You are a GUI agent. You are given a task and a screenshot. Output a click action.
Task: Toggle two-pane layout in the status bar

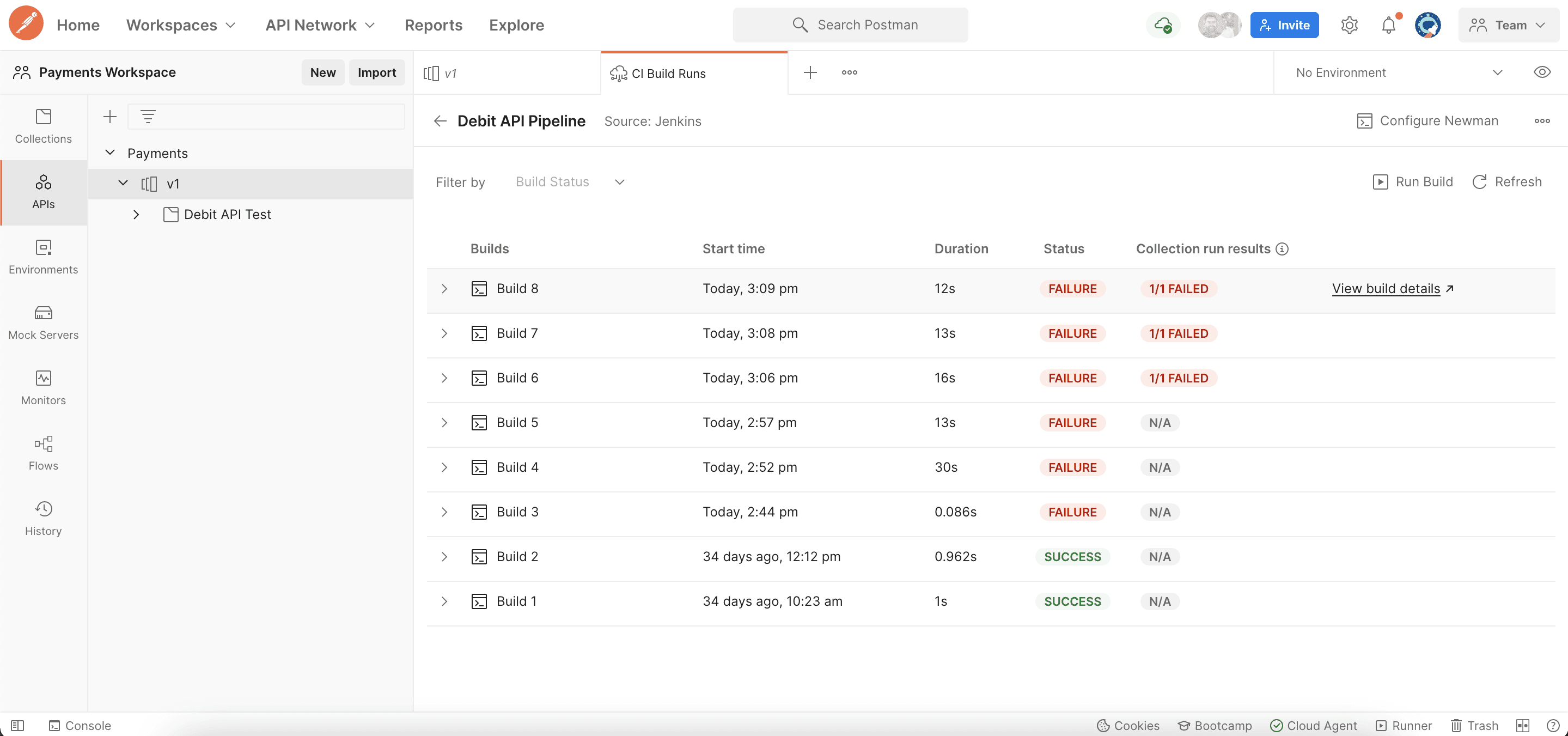click(x=1522, y=725)
